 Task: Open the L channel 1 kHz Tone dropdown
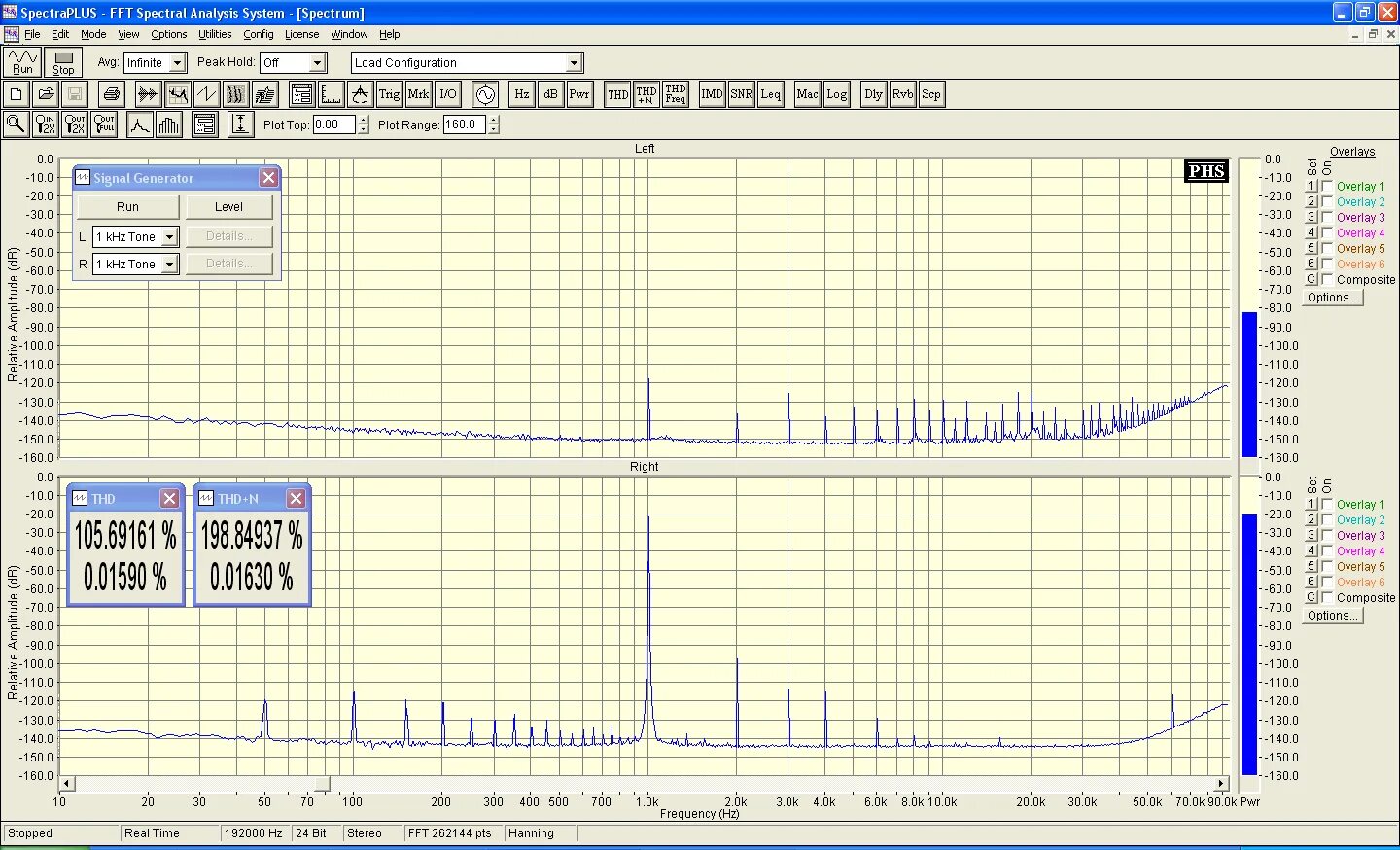pyautogui.click(x=169, y=236)
